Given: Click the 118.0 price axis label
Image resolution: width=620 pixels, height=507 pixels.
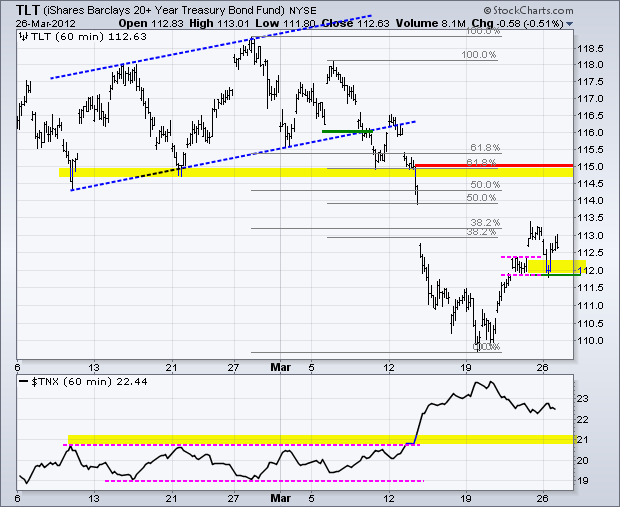Looking at the screenshot, I should click(590, 65).
